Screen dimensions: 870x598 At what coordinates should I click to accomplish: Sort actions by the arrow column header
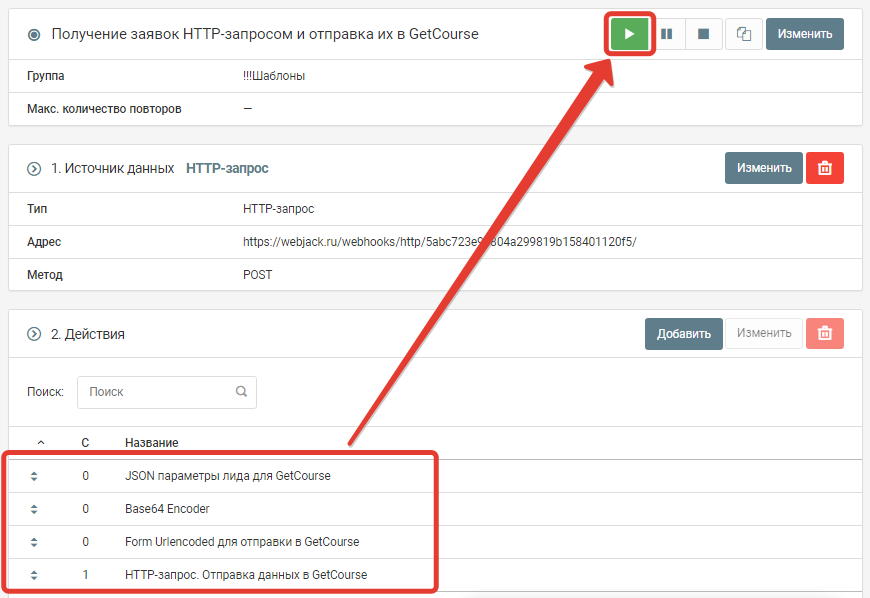tap(41, 442)
